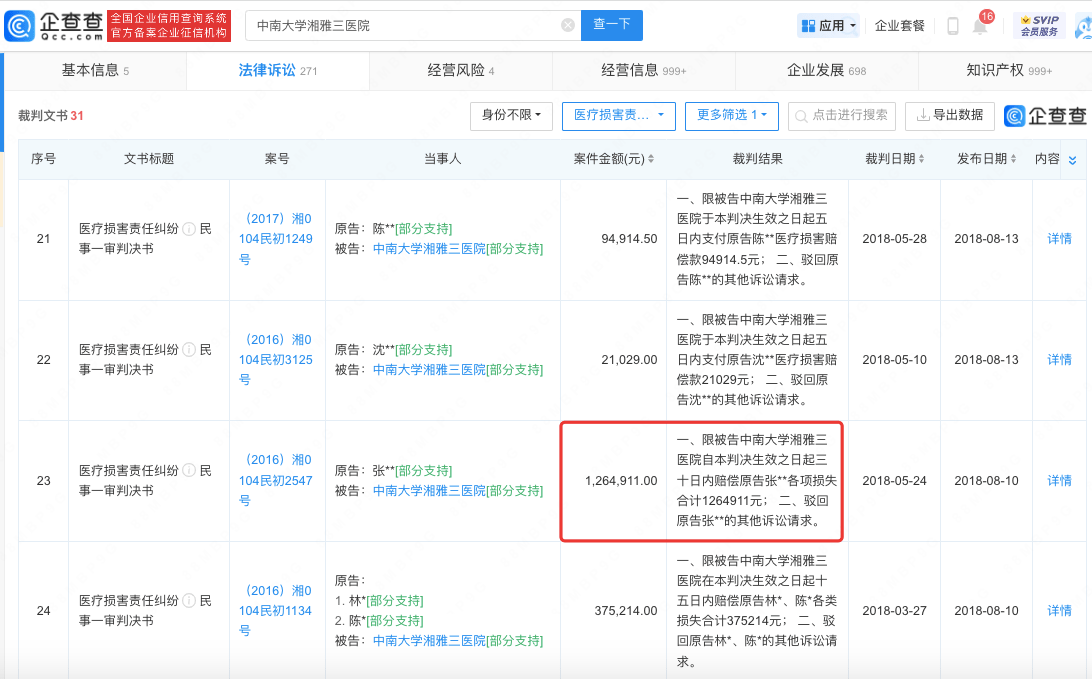Go to the 经营信息 tab
Image resolution: width=1092 pixels, height=679 pixels.
(x=644, y=70)
